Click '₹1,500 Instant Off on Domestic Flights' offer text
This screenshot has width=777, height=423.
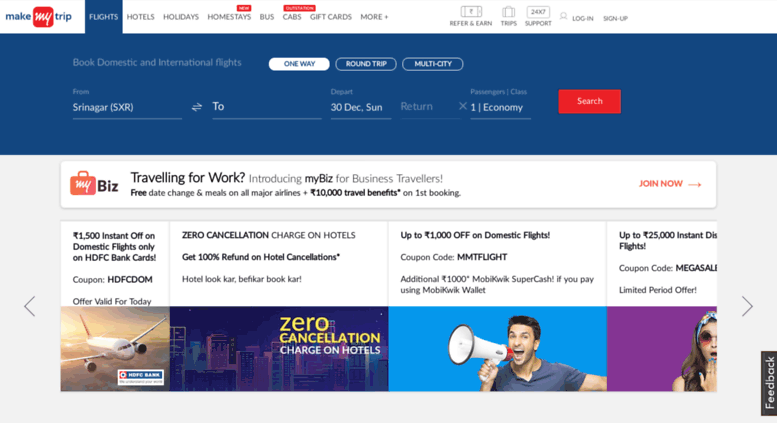pos(114,247)
